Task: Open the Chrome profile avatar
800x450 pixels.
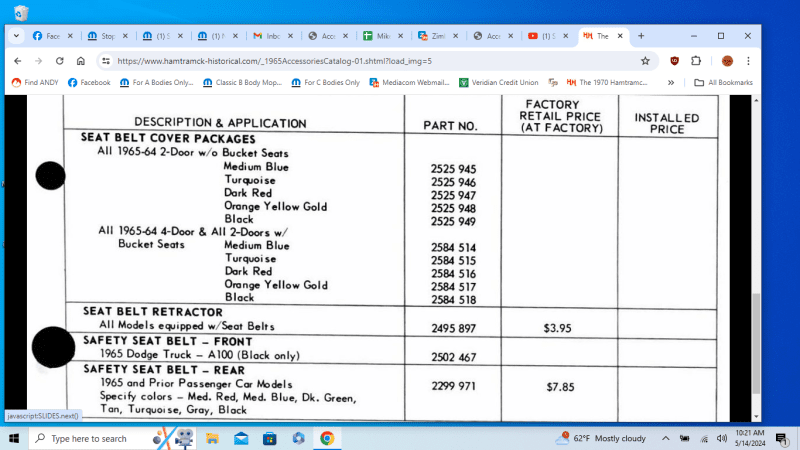Action: coord(727,61)
